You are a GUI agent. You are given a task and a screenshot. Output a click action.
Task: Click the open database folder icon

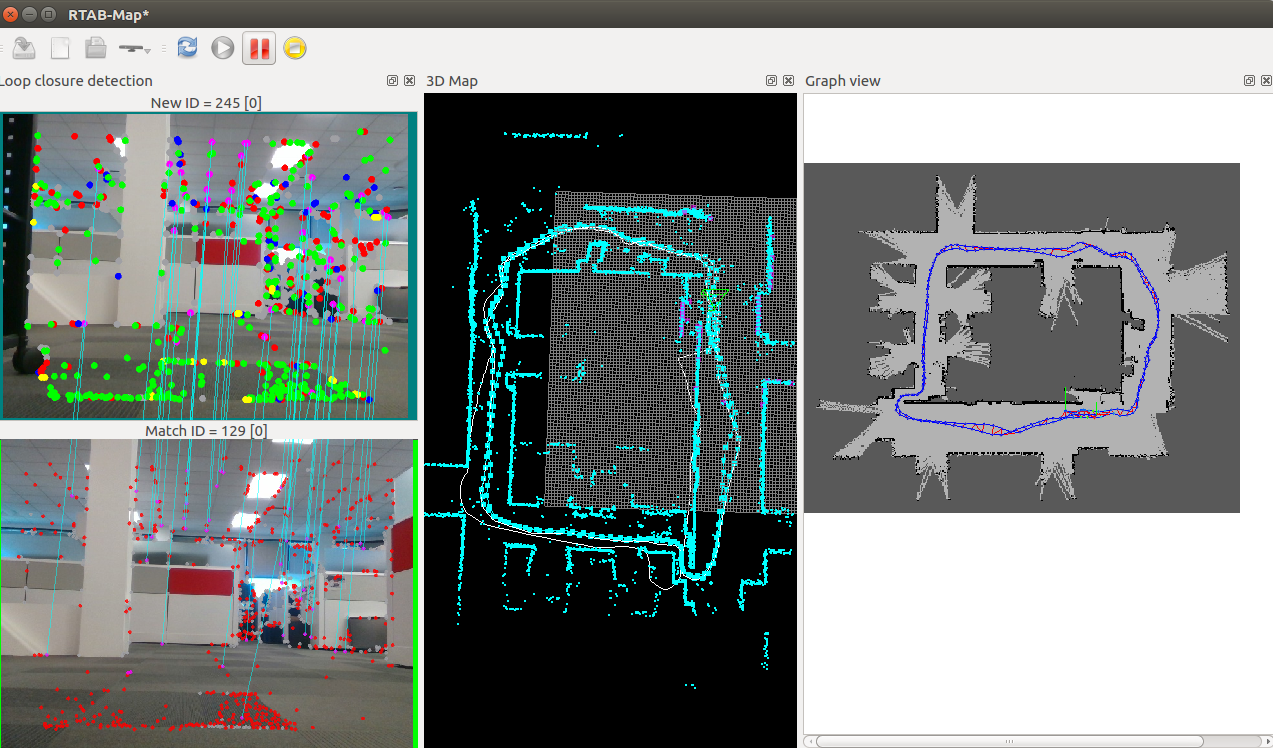click(x=95, y=48)
